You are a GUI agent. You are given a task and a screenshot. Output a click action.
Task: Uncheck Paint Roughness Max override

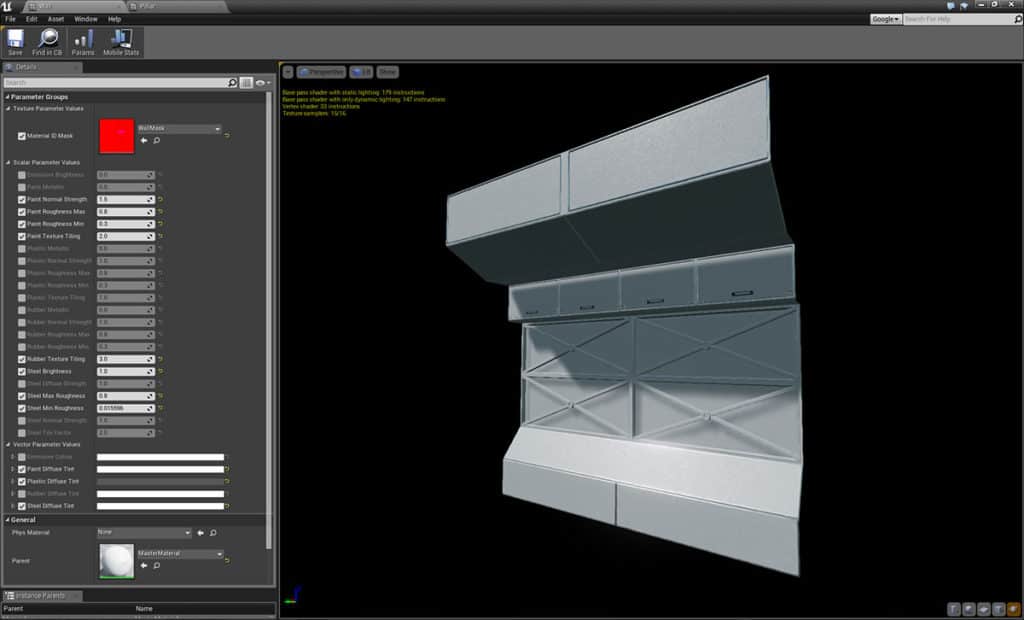pyautogui.click(x=22, y=212)
